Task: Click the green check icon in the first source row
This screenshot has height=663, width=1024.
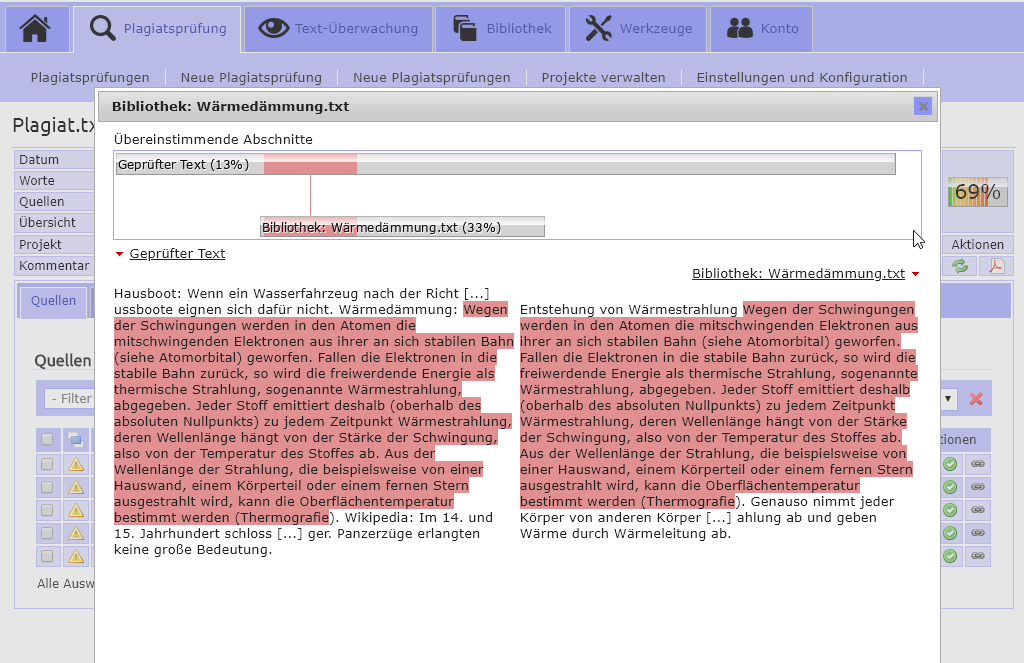Action: [x=950, y=464]
